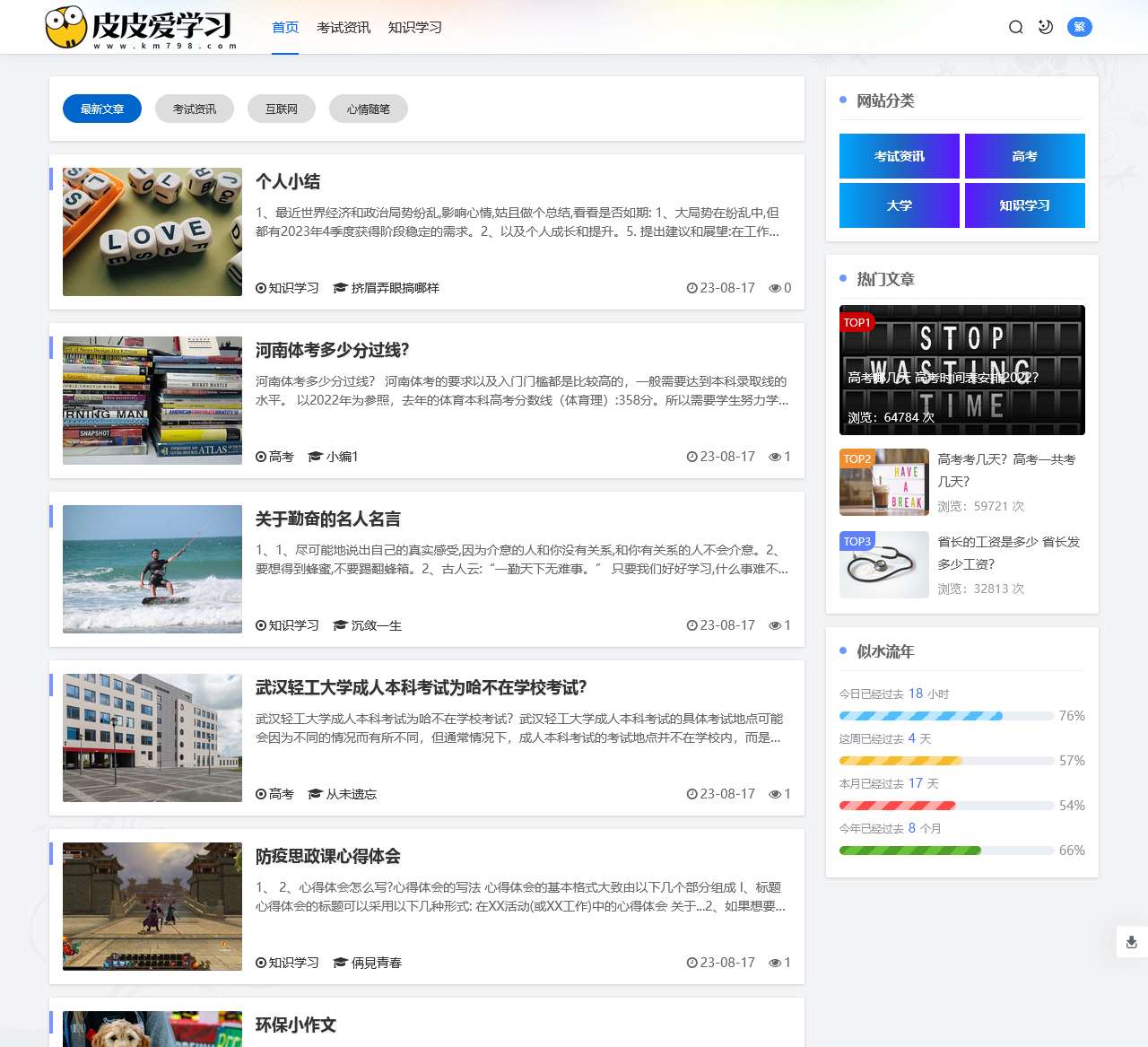Open the 高考 category block
This screenshot has width=1148, height=1047.
point(1024,156)
